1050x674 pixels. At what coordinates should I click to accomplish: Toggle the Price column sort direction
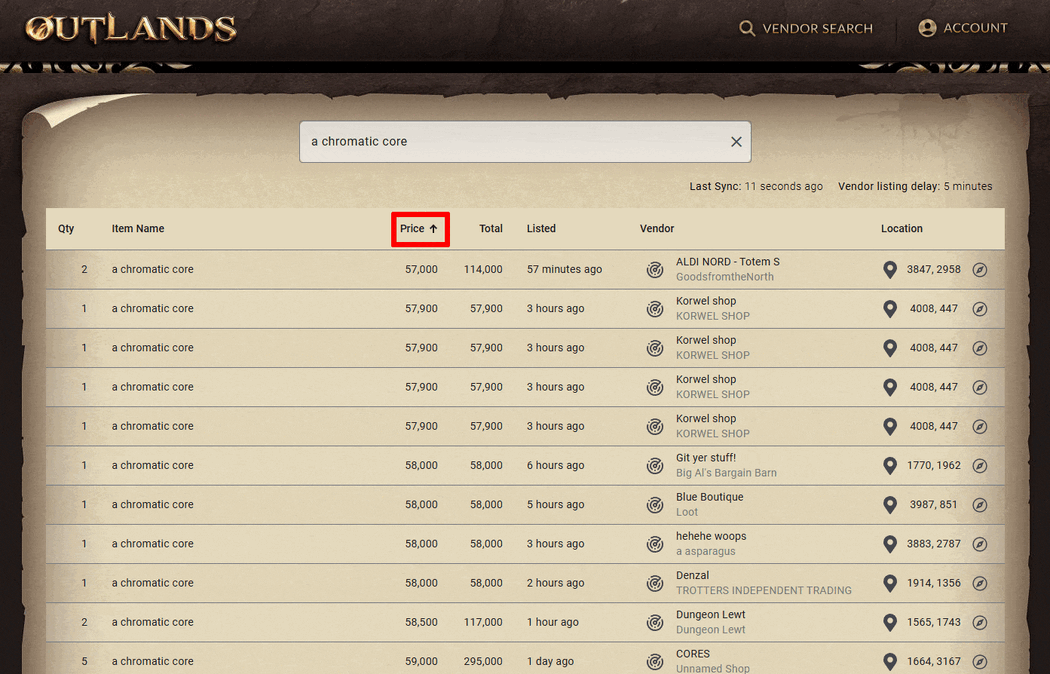420,229
